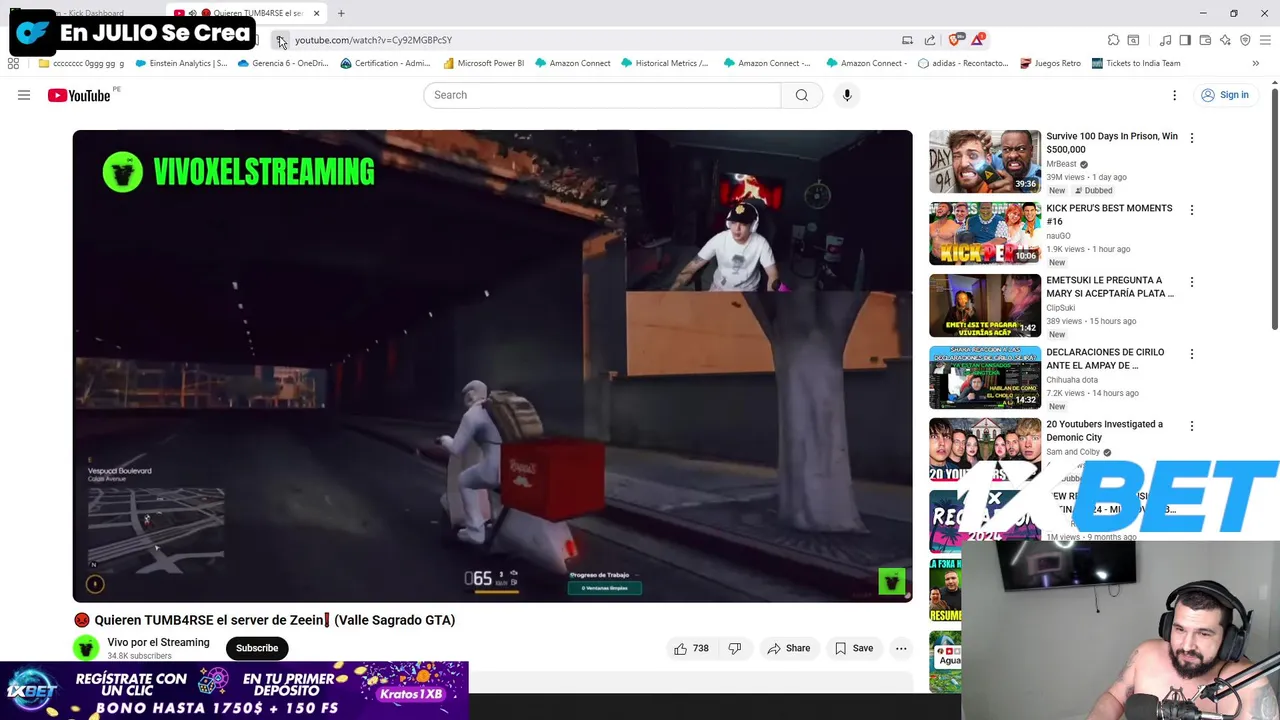Expand the hidden bookmarks overflow chevron
Screen dimensions: 1280x720
1255,63
